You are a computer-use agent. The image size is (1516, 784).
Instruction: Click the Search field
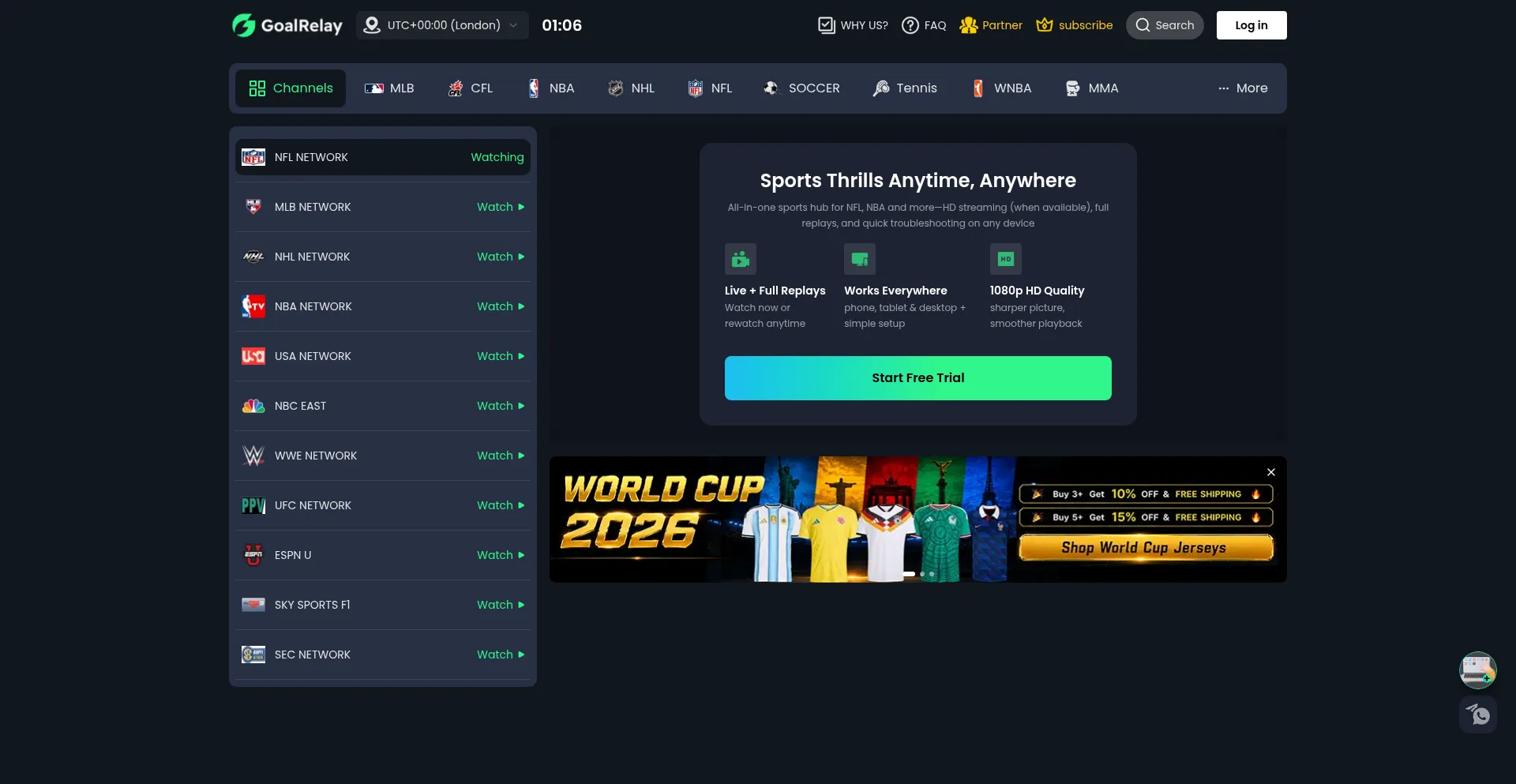(x=1165, y=25)
